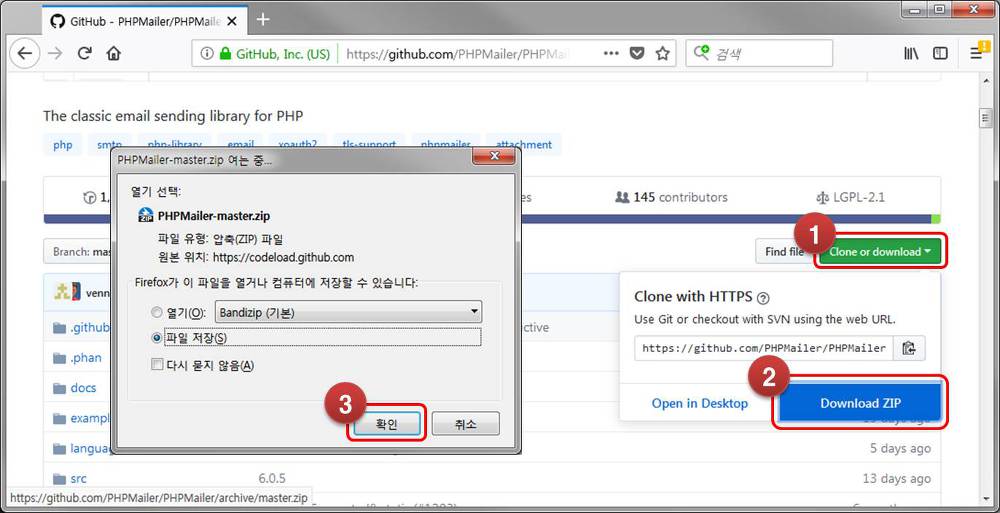Open the docs folder link
The image size is (1000, 513).
(84, 388)
